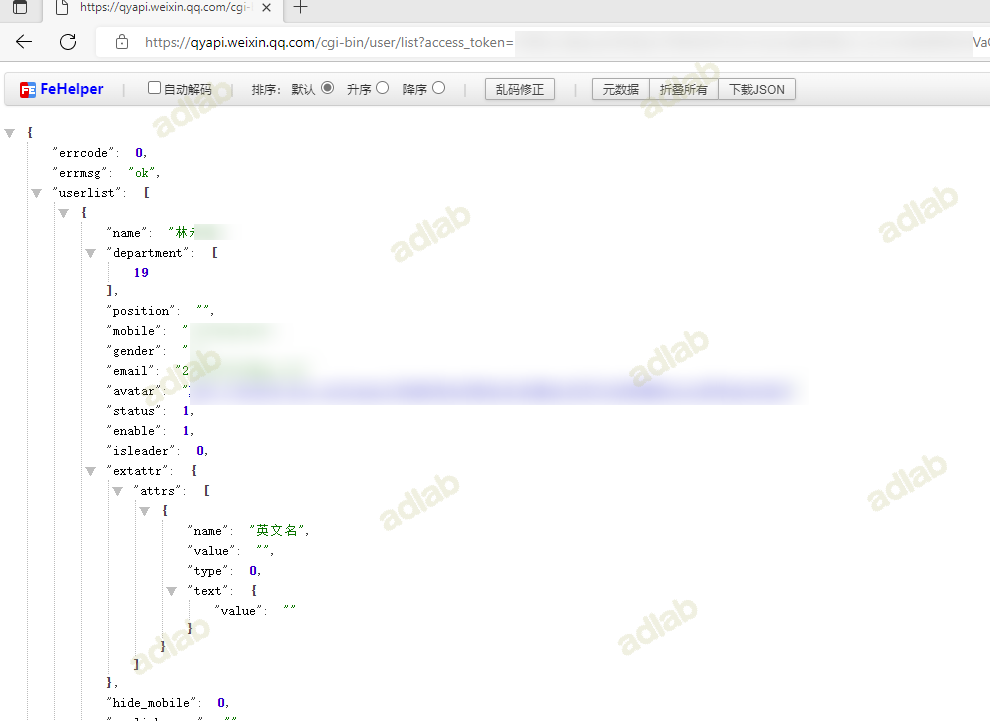Viewport: 990px width, 721px height.
Task: Enable the 自动解码 checkbox
Action: pyautogui.click(x=154, y=88)
